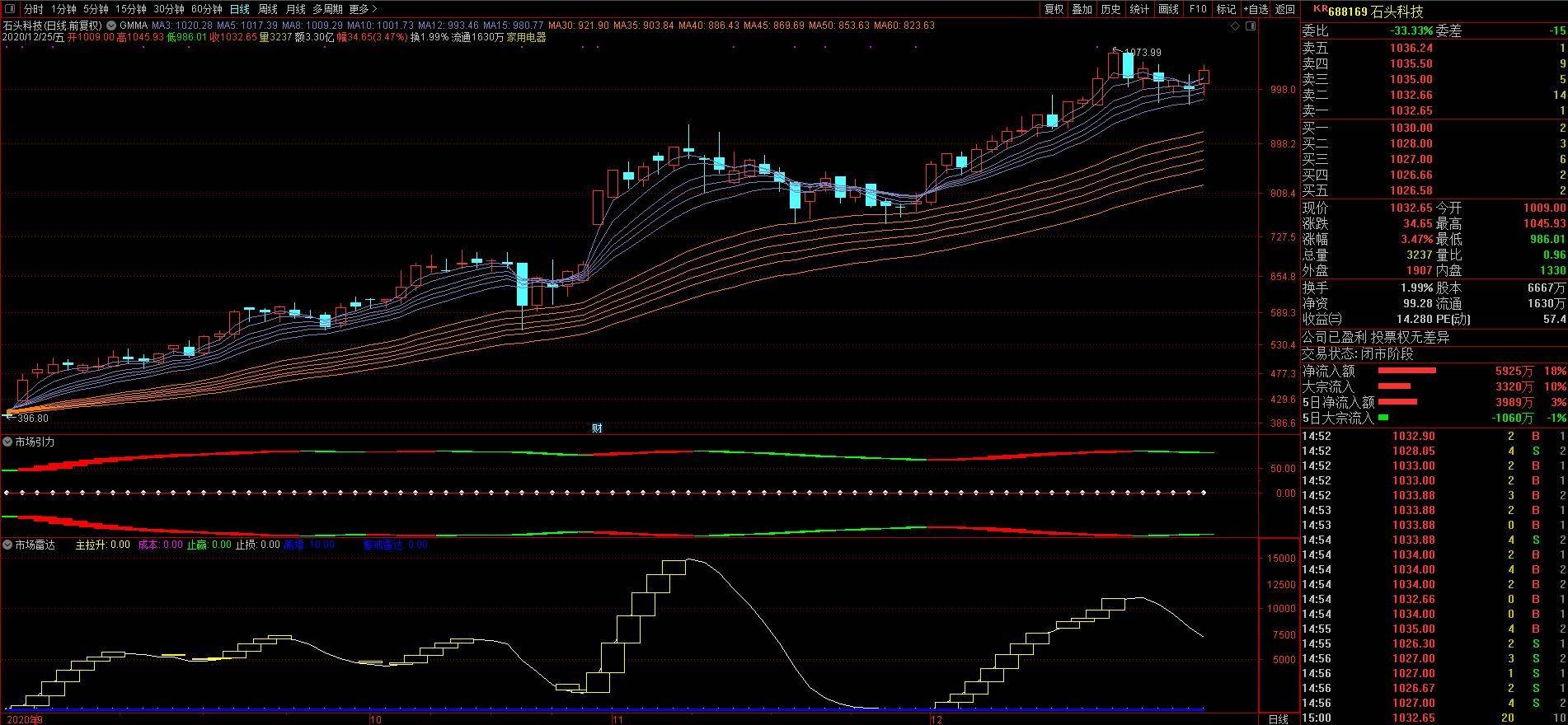Toggle 复权 price adjustment
Image resolution: width=1568 pixels, height=725 pixels.
click(x=1054, y=9)
